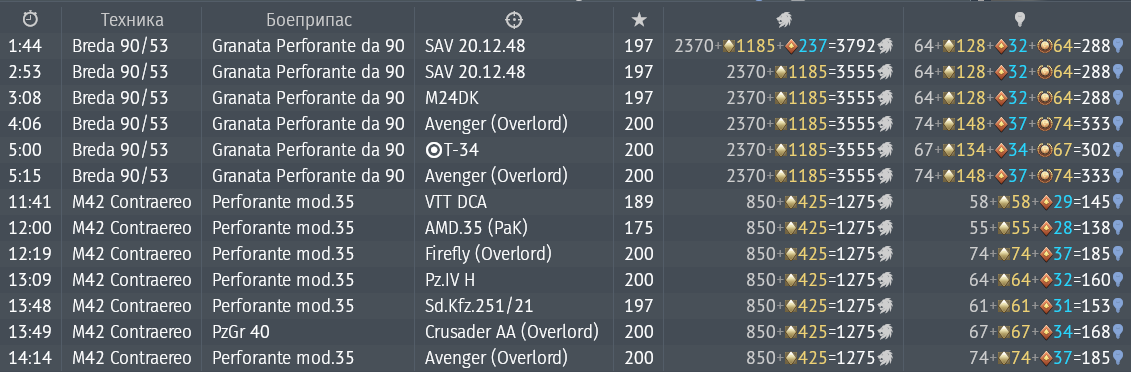The image size is (1131, 372).
Task: Select the M24DK target entry
Action: pos(452,98)
